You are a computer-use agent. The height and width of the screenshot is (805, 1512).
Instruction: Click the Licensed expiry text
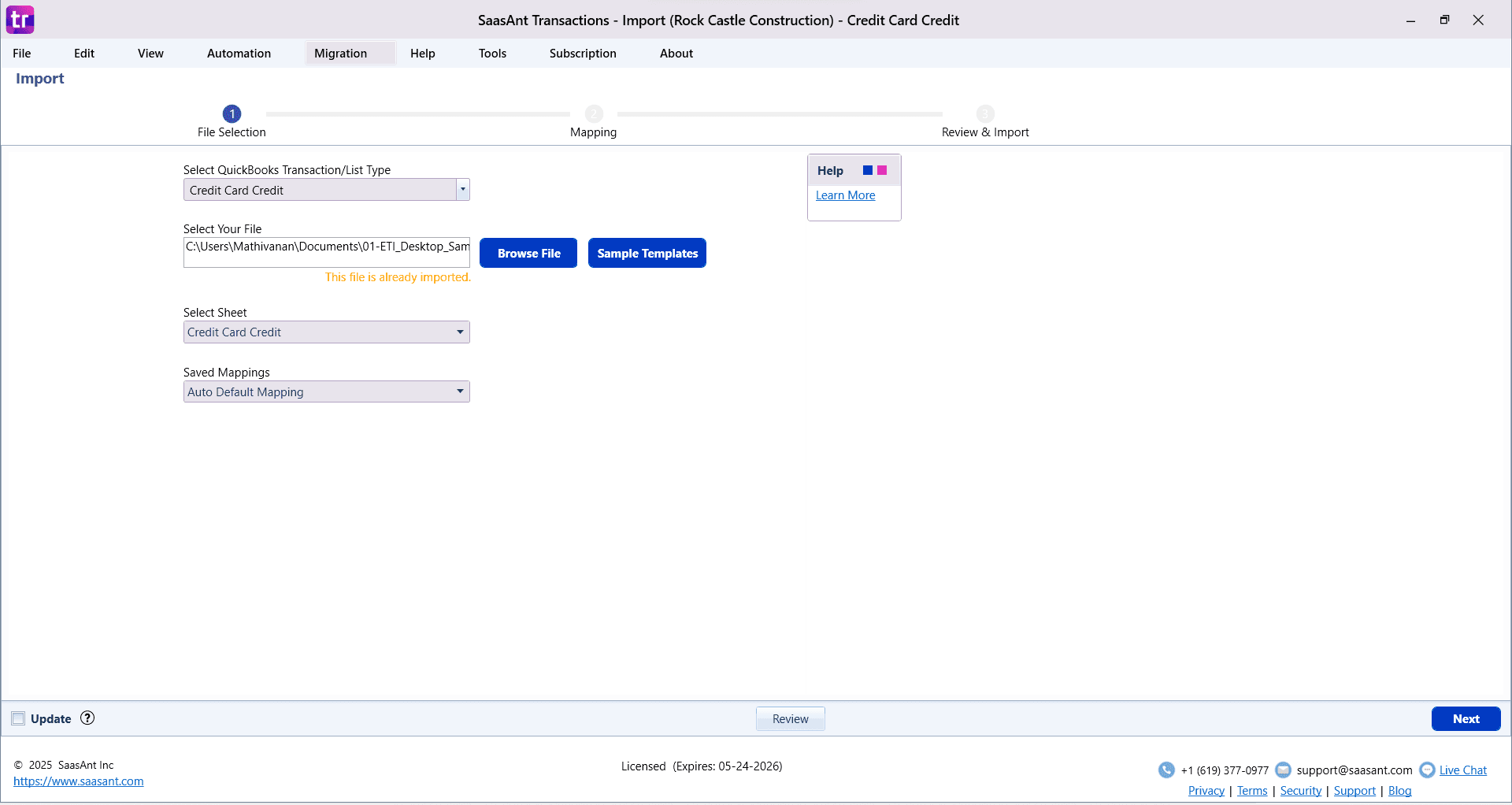pyautogui.click(x=702, y=766)
